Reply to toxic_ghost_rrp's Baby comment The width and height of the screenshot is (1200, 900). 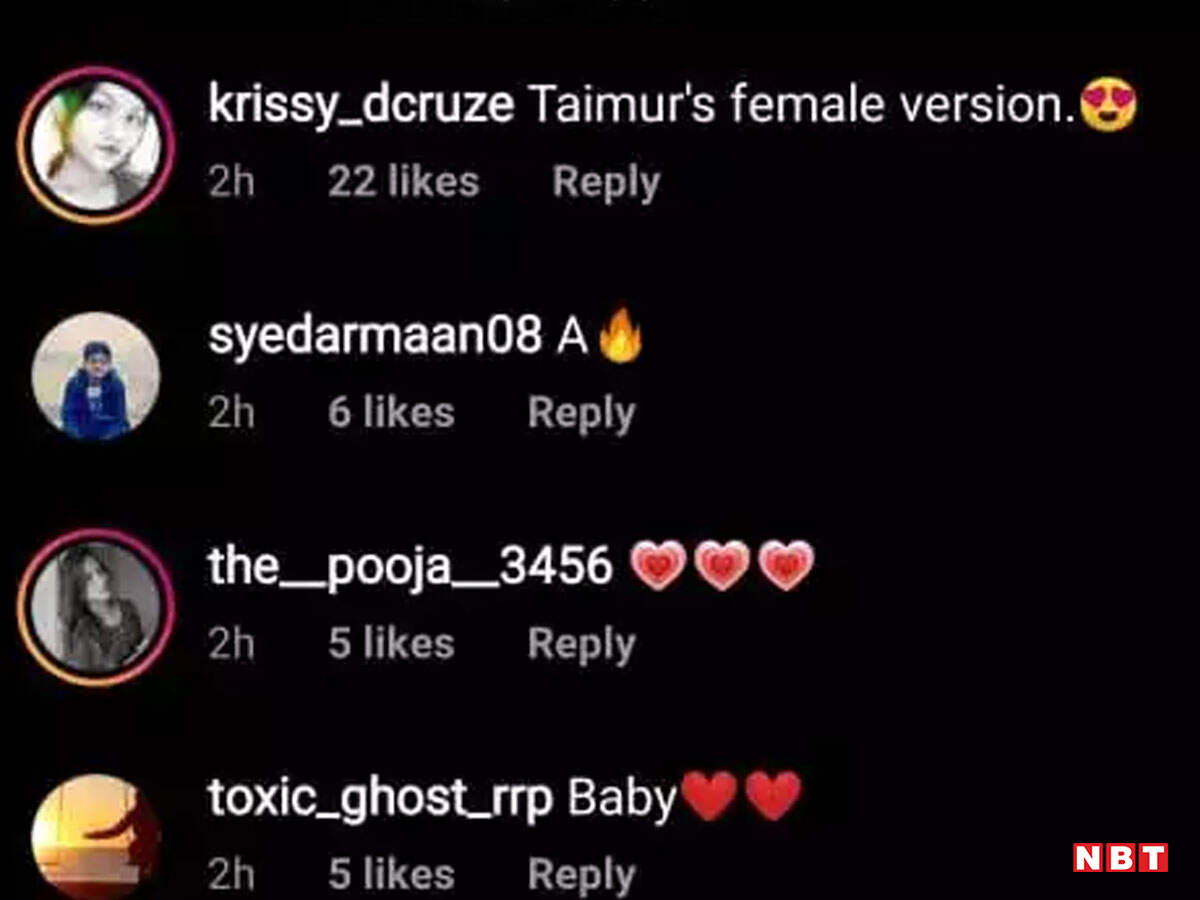click(581, 875)
